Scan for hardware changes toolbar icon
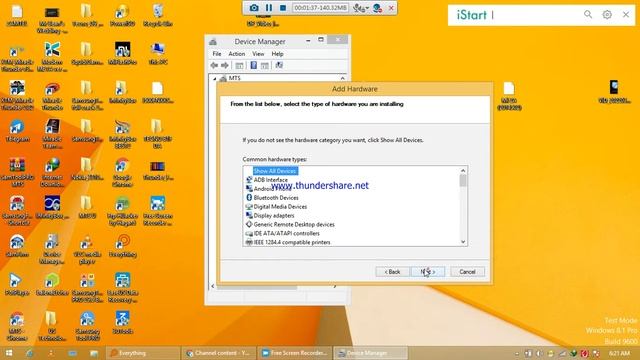640x360 pixels. pyautogui.click(x=279, y=65)
